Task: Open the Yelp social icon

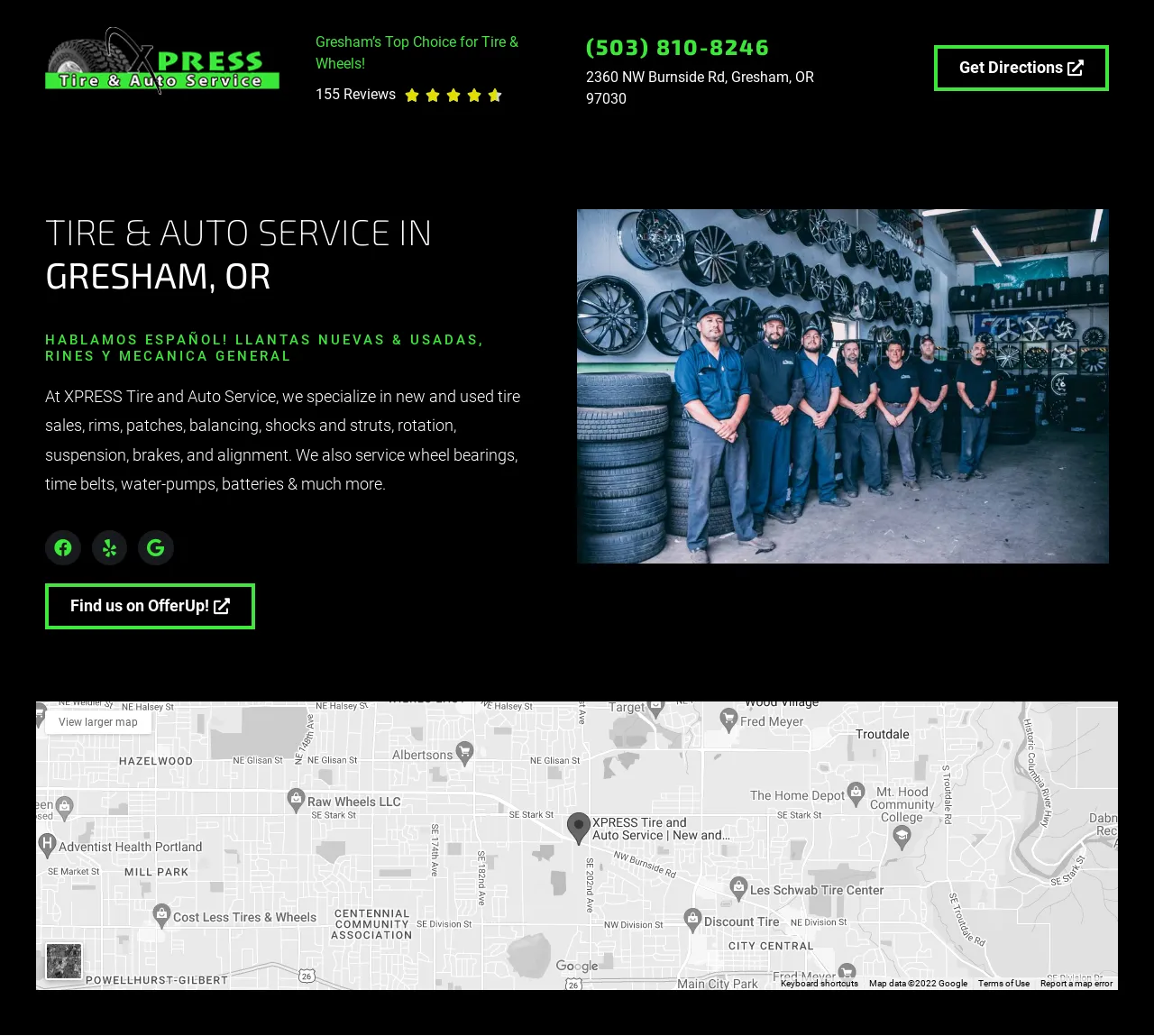Action: point(109,547)
